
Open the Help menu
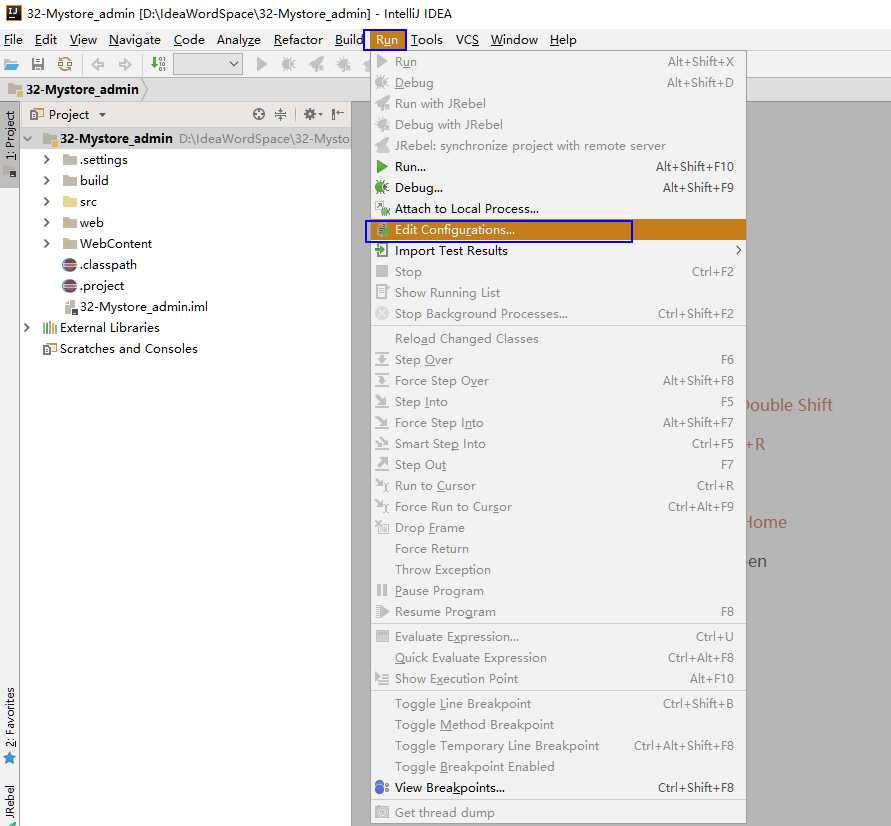pyautogui.click(x=563, y=40)
